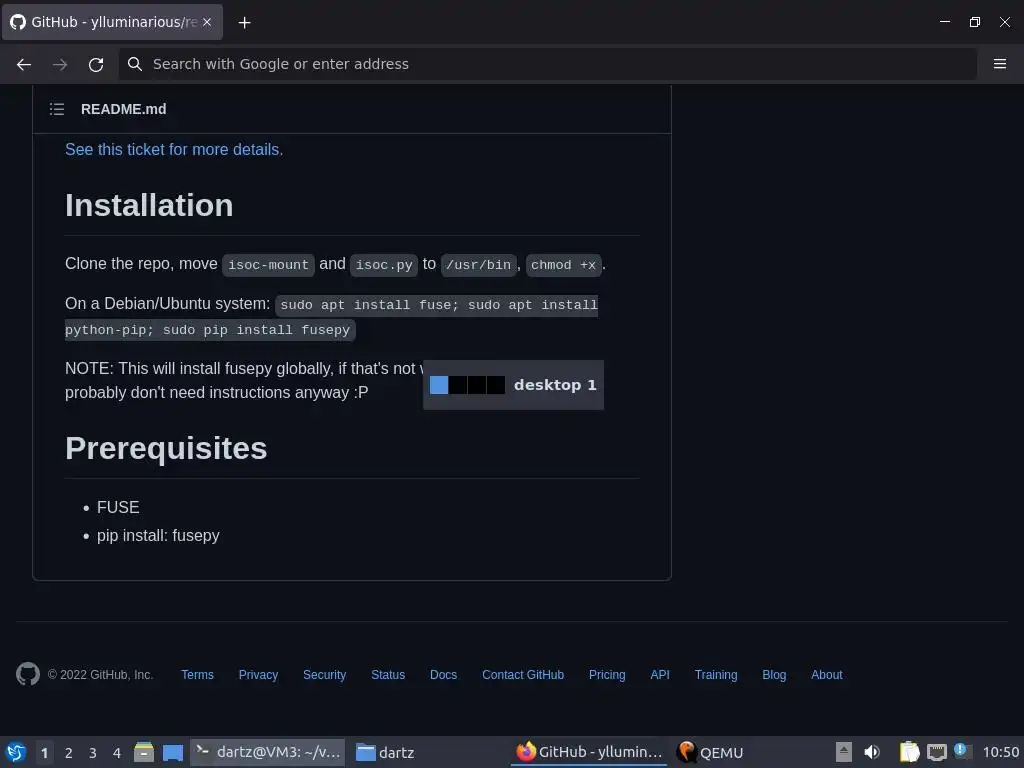
Task: Click the Prerequisites heading
Action: pos(166,448)
